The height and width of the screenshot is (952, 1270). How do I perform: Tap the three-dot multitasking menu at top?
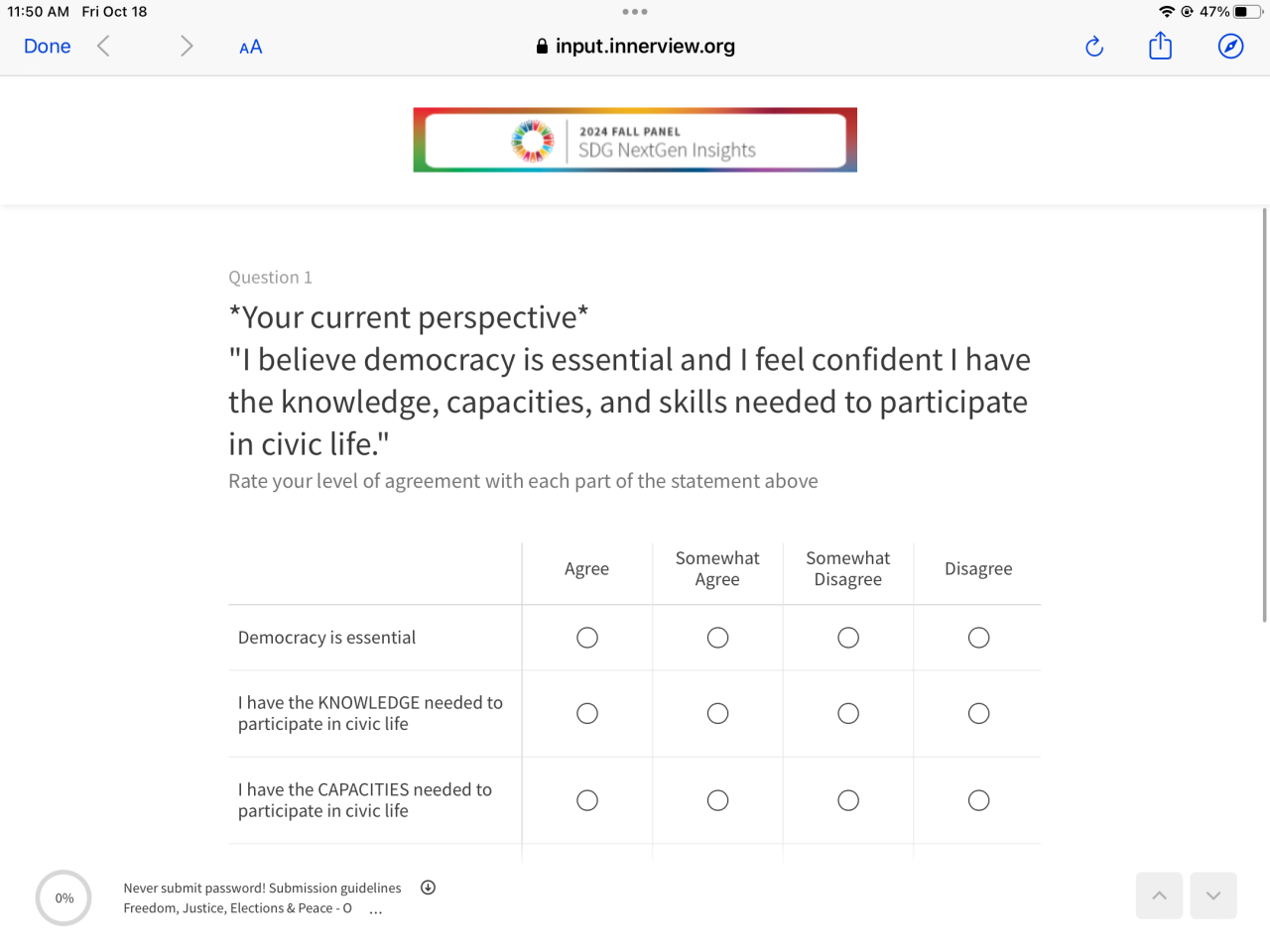click(635, 12)
